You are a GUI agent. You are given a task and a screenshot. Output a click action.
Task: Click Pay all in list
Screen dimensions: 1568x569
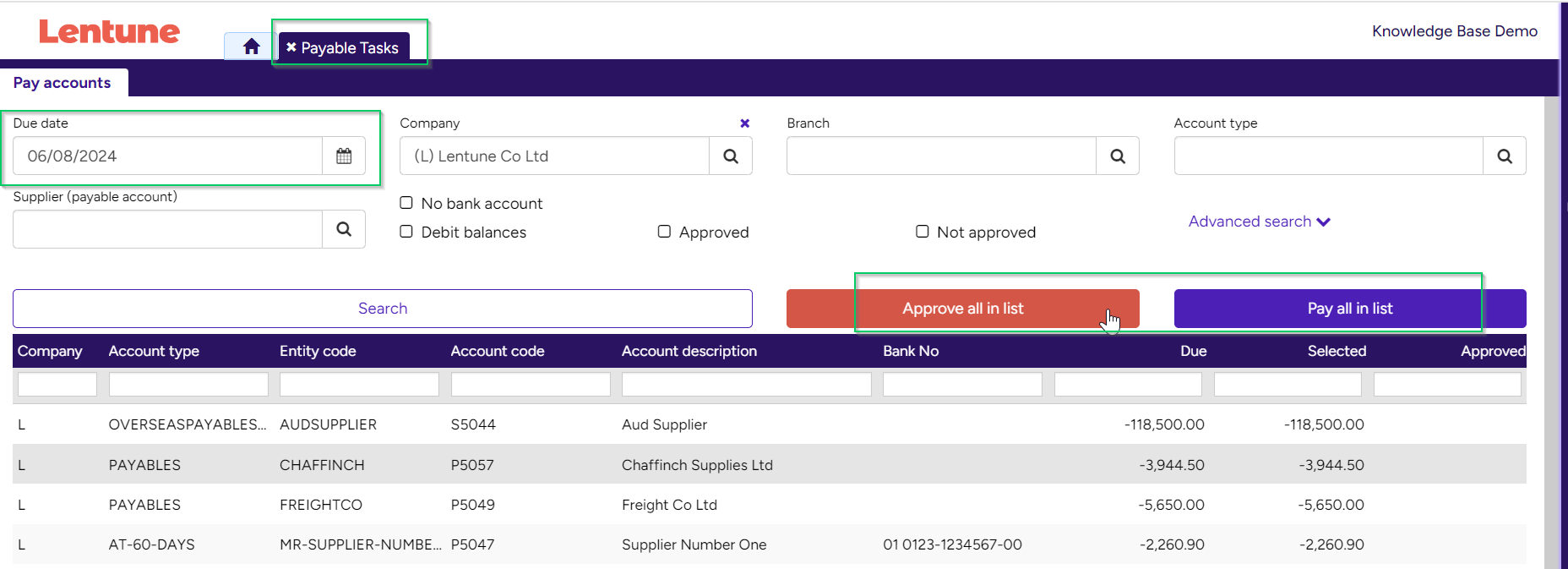1350,309
